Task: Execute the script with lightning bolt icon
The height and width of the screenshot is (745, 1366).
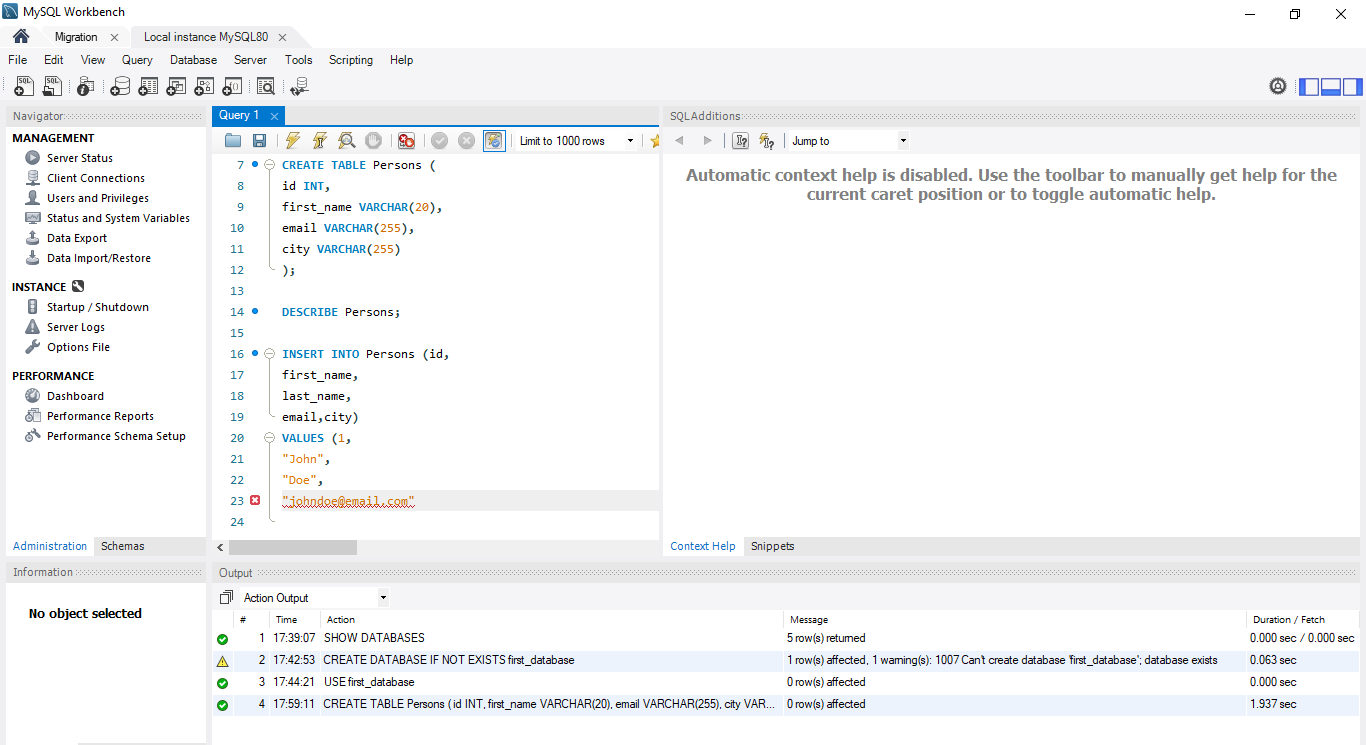Action: (292, 141)
